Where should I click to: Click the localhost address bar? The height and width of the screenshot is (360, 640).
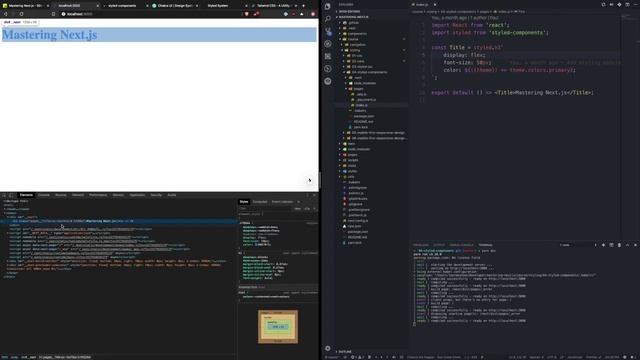[x=151, y=14]
